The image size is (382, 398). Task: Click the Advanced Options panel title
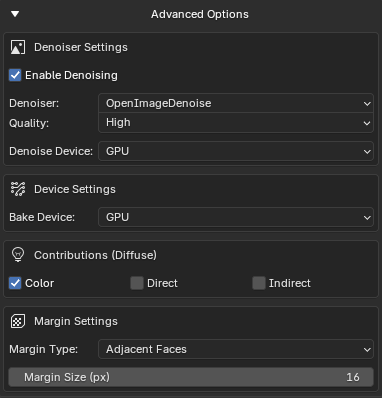coord(200,14)
